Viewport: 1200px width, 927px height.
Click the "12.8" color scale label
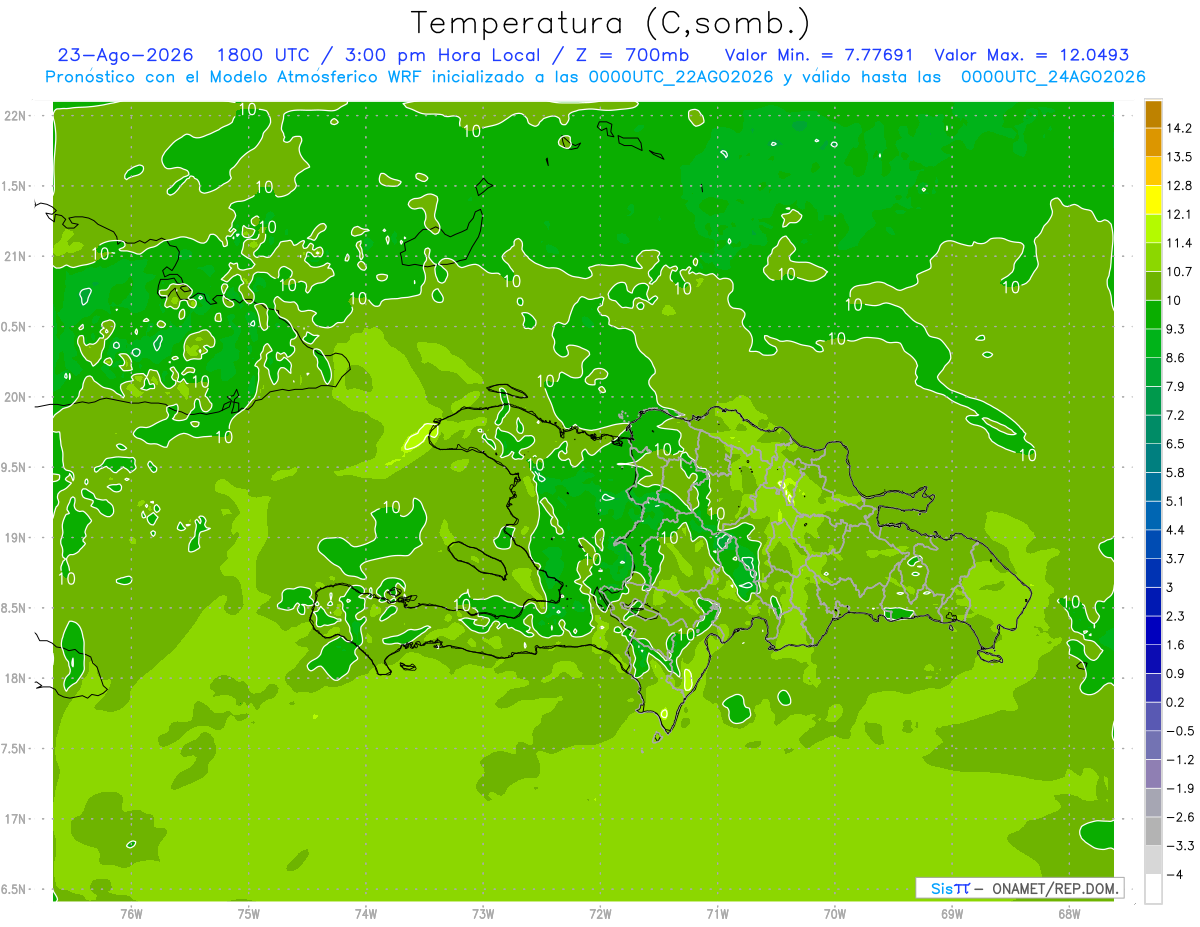coord(1179,186)
